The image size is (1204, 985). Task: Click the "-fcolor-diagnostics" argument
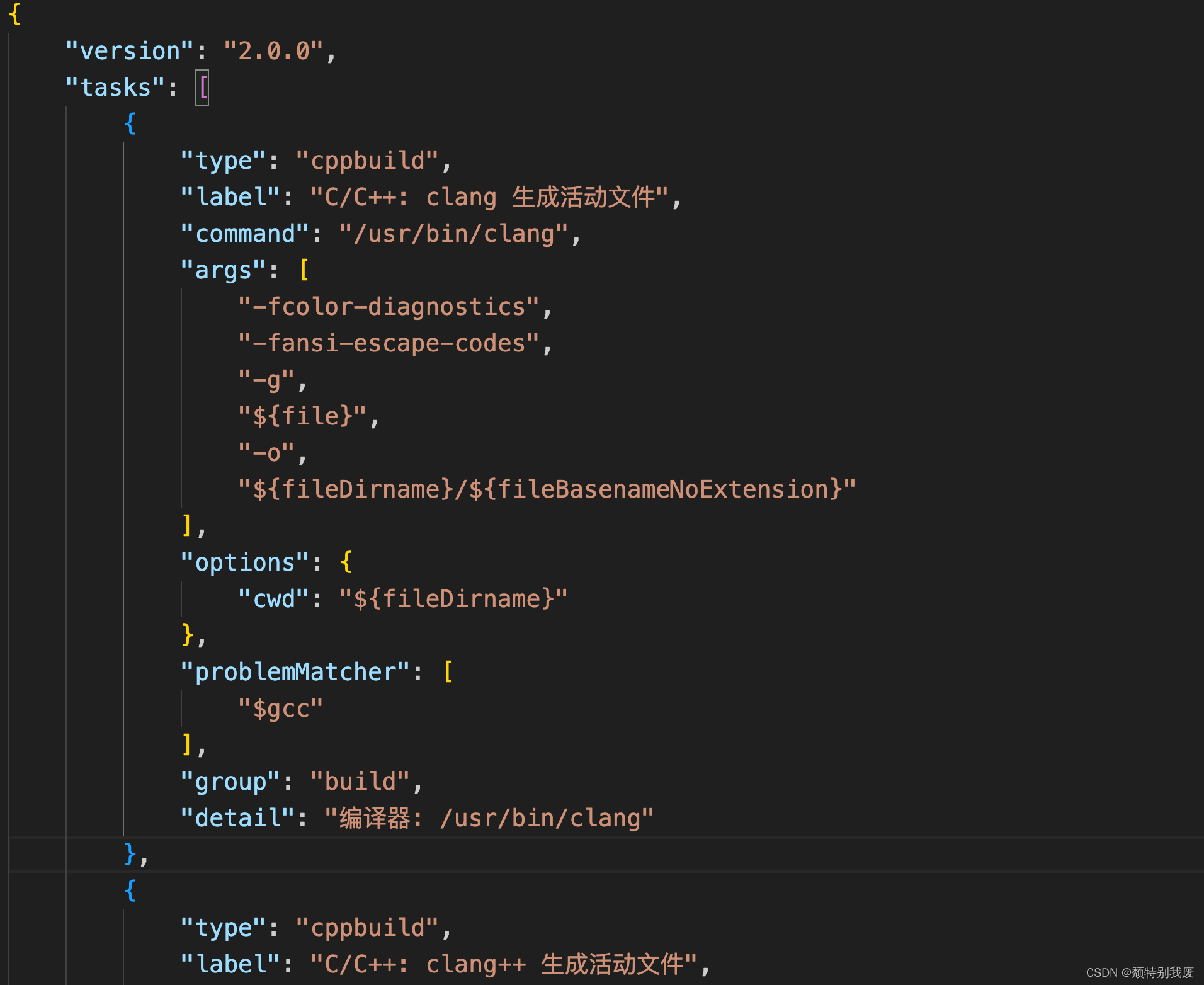coord(389,307)
